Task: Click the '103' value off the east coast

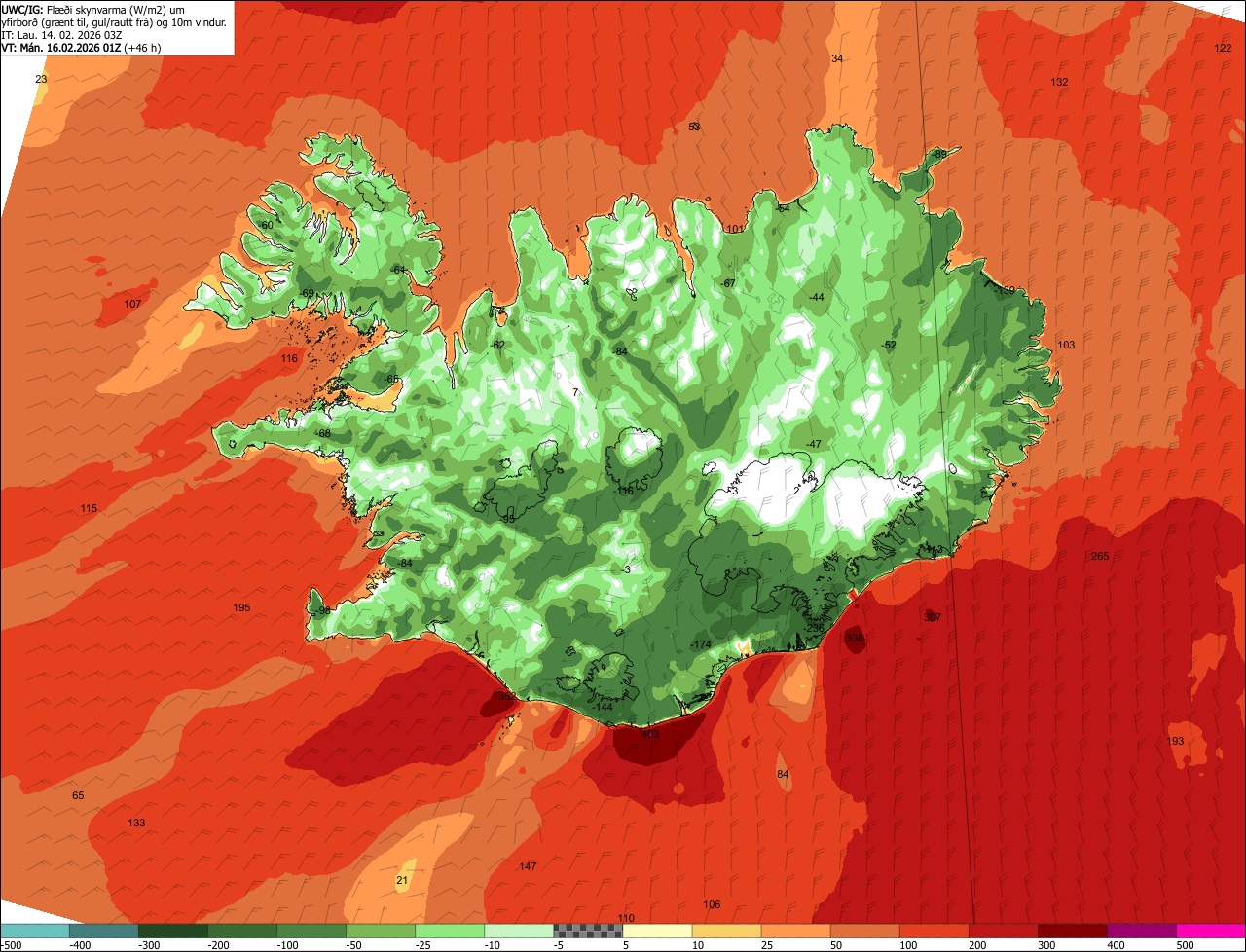Action: pyautogui.click(x=1066, y=345)
